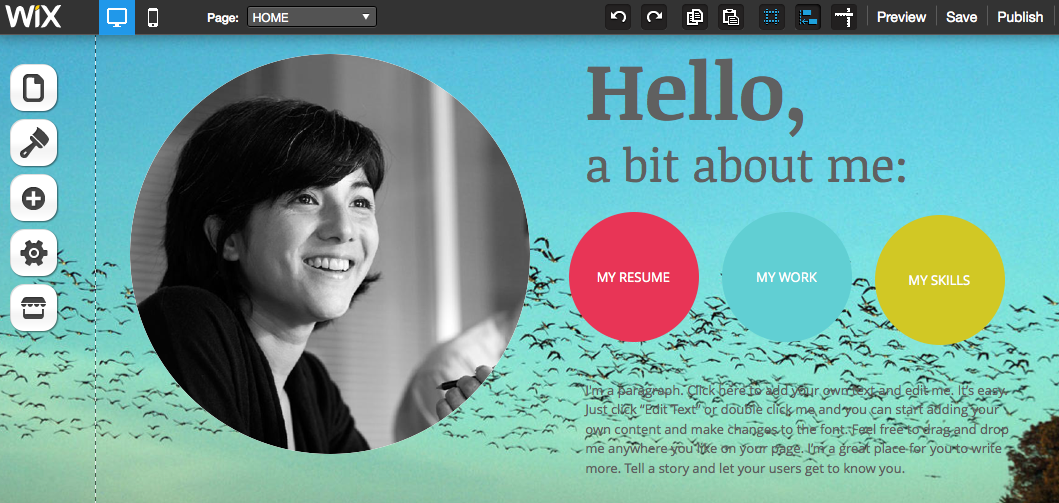This screenshot has height=503, width=1059.
Task: Redo the last undone action
Action: (654, 18)
